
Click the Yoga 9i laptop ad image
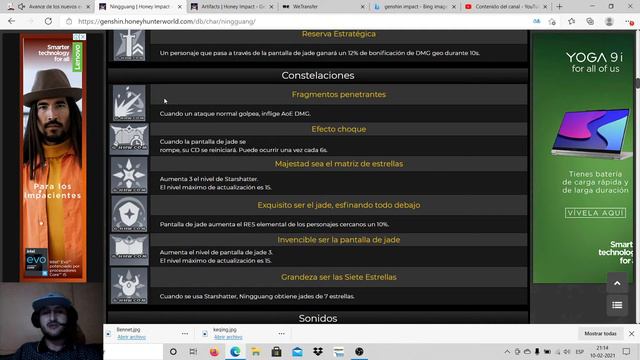click(x=591, y=133)
